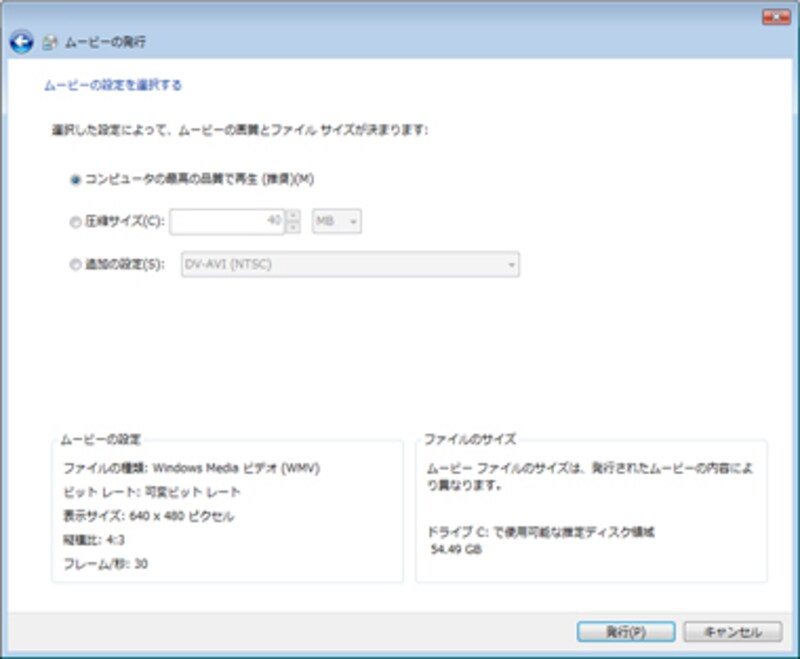Viewport: 800px width, 659px height.
Task: Close the ムービーの発行 dialog
Action: click(776, 17)
